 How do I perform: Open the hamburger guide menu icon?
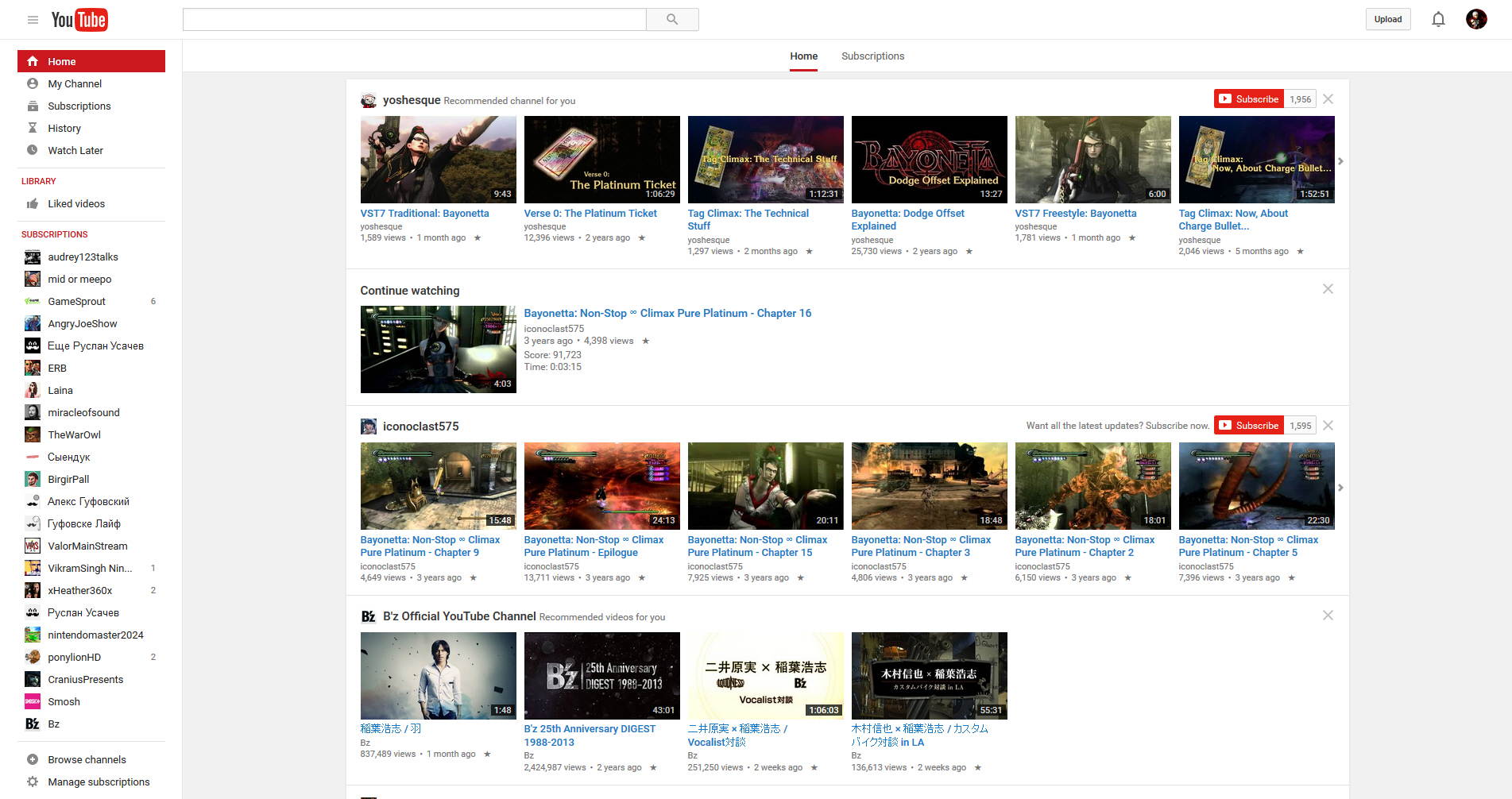click(x=33, y=20)
